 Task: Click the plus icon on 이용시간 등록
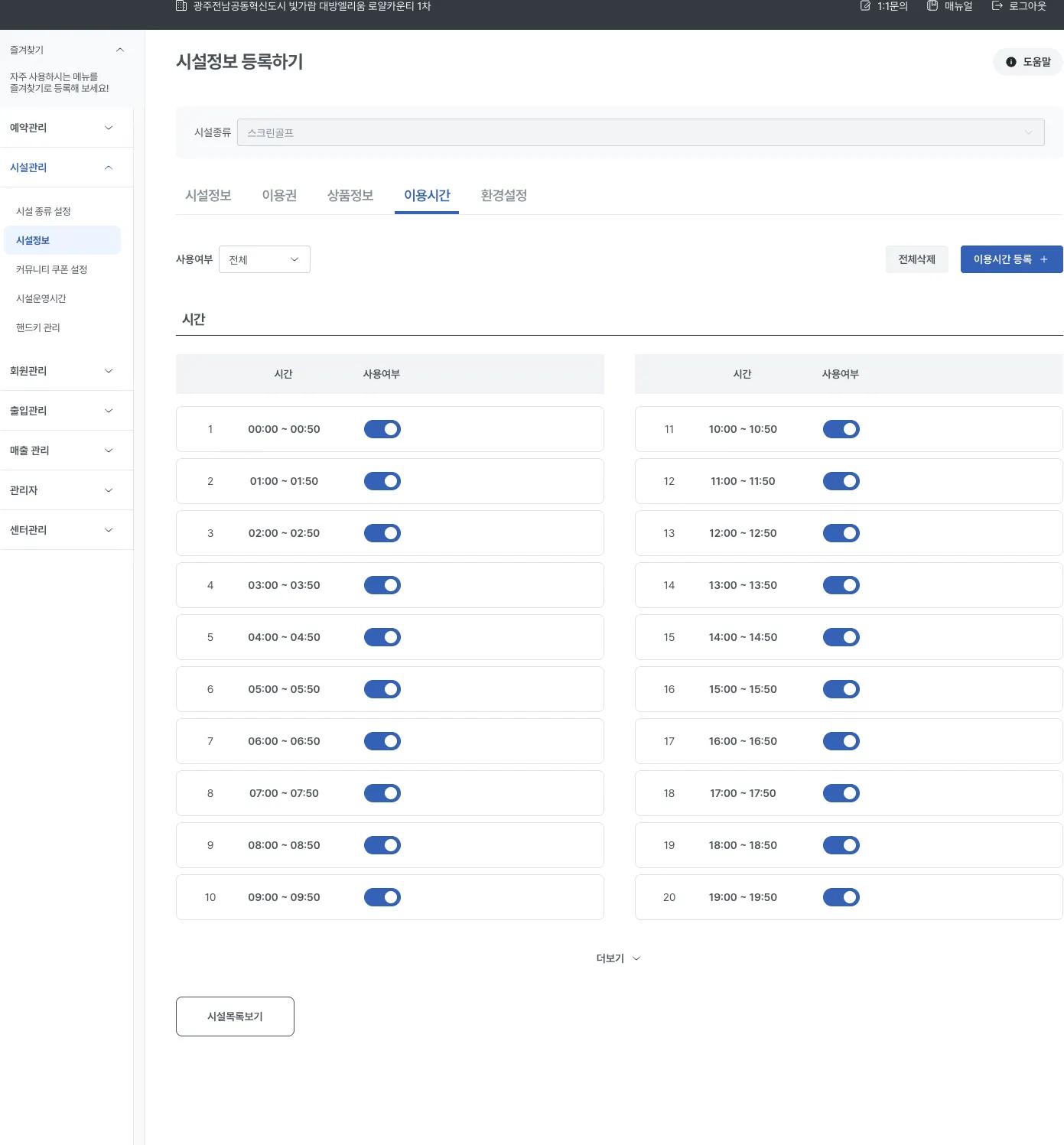pos(1043,259)
